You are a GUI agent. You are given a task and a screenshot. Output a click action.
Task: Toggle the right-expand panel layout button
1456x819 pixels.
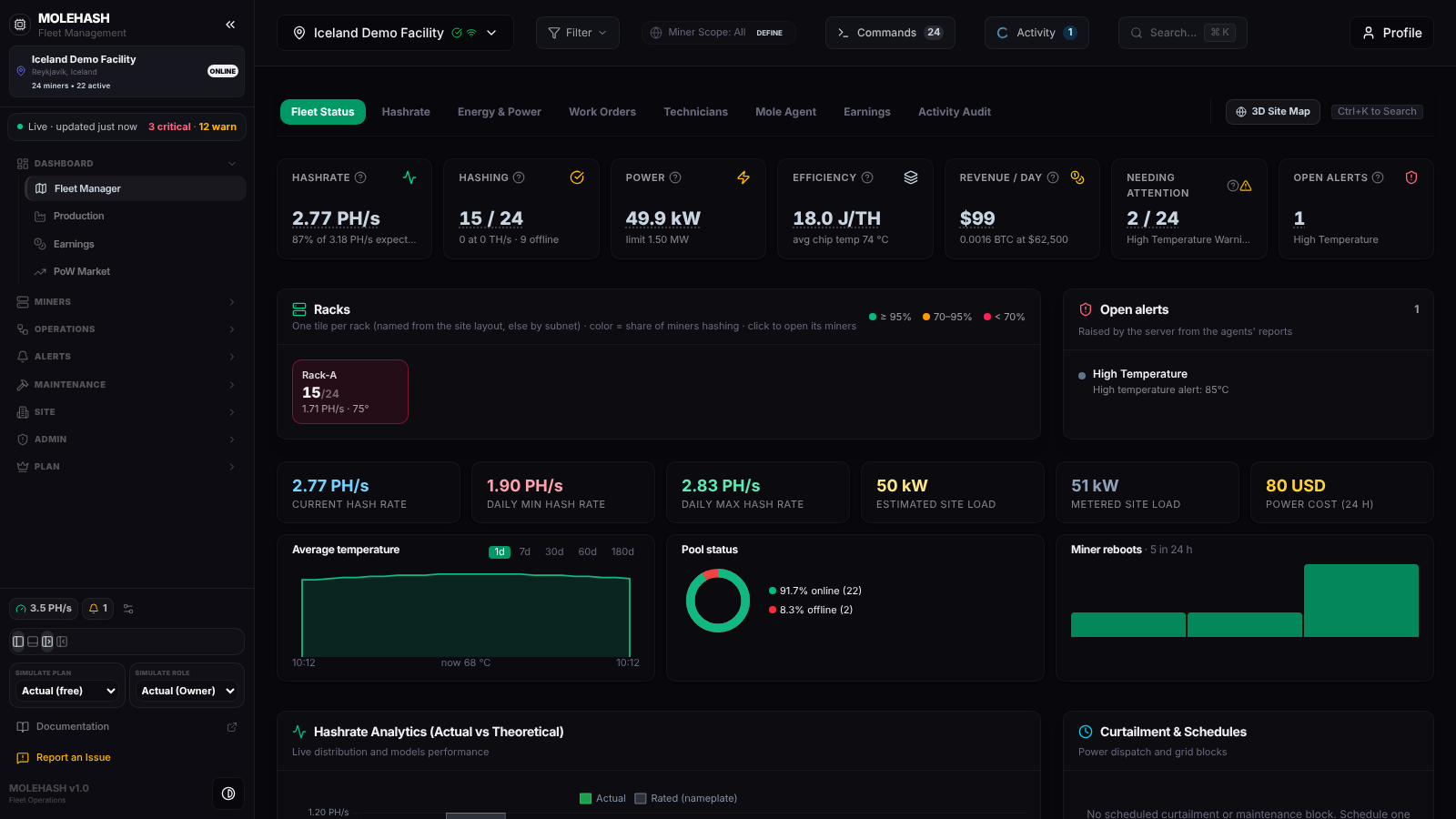pyautogui.click(x=47, y=642)
